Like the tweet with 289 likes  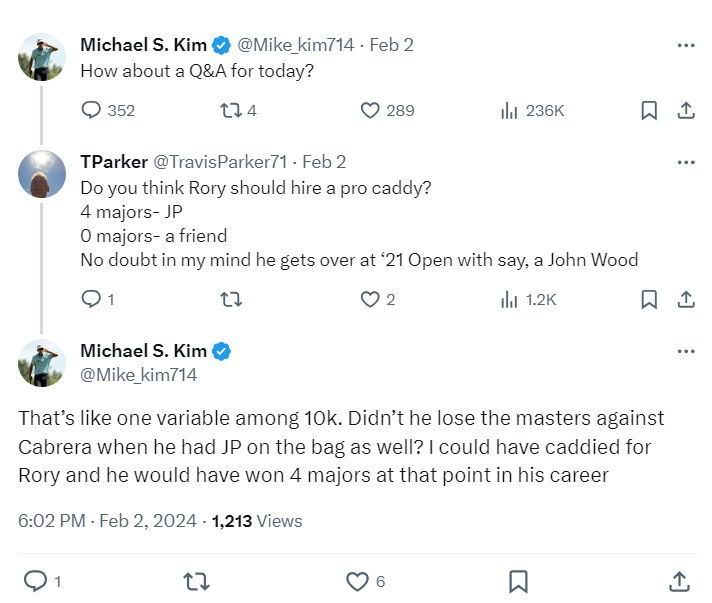(370, 110)
